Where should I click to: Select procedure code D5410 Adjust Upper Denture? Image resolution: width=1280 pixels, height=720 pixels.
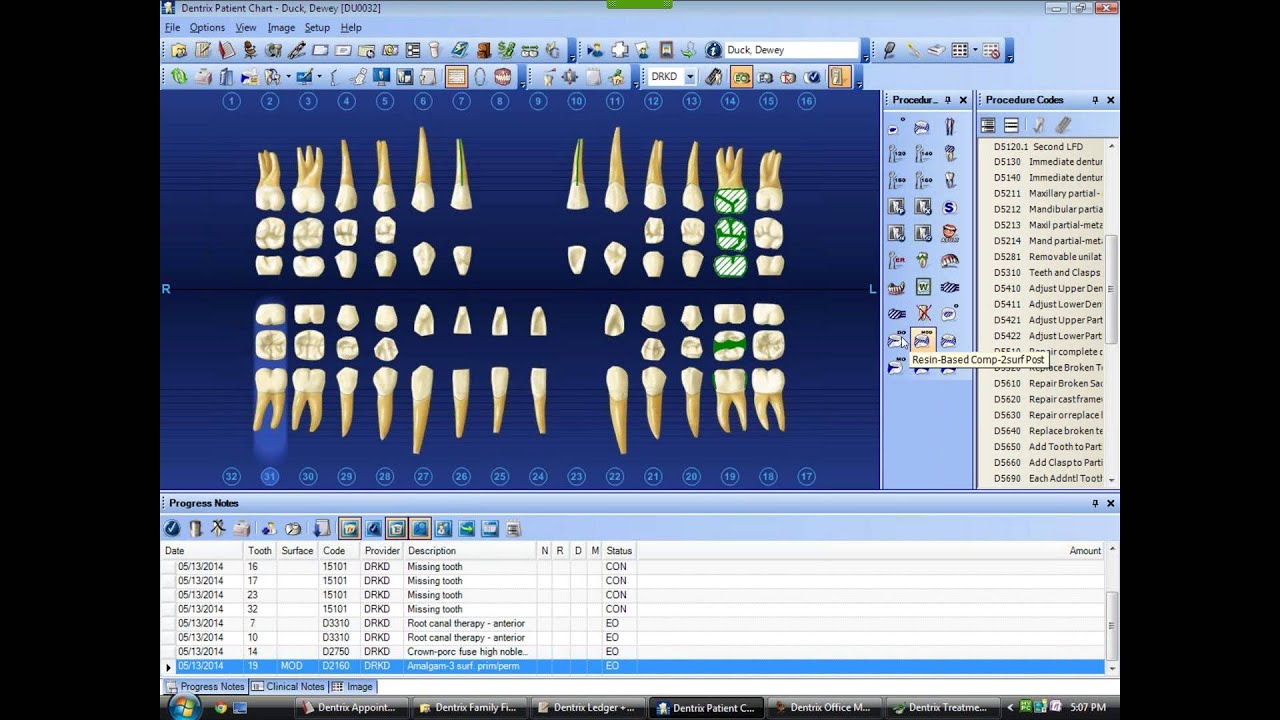pos(1048,288)
